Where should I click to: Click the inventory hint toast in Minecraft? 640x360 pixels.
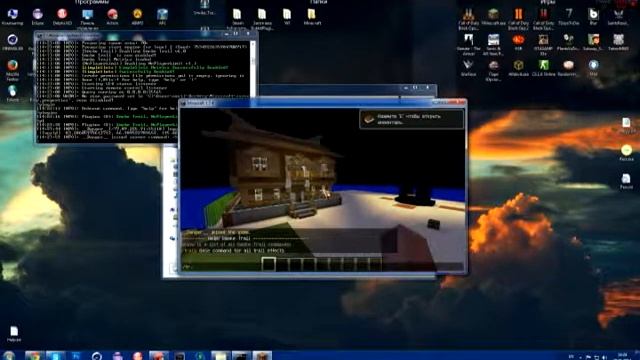(411, 119)
